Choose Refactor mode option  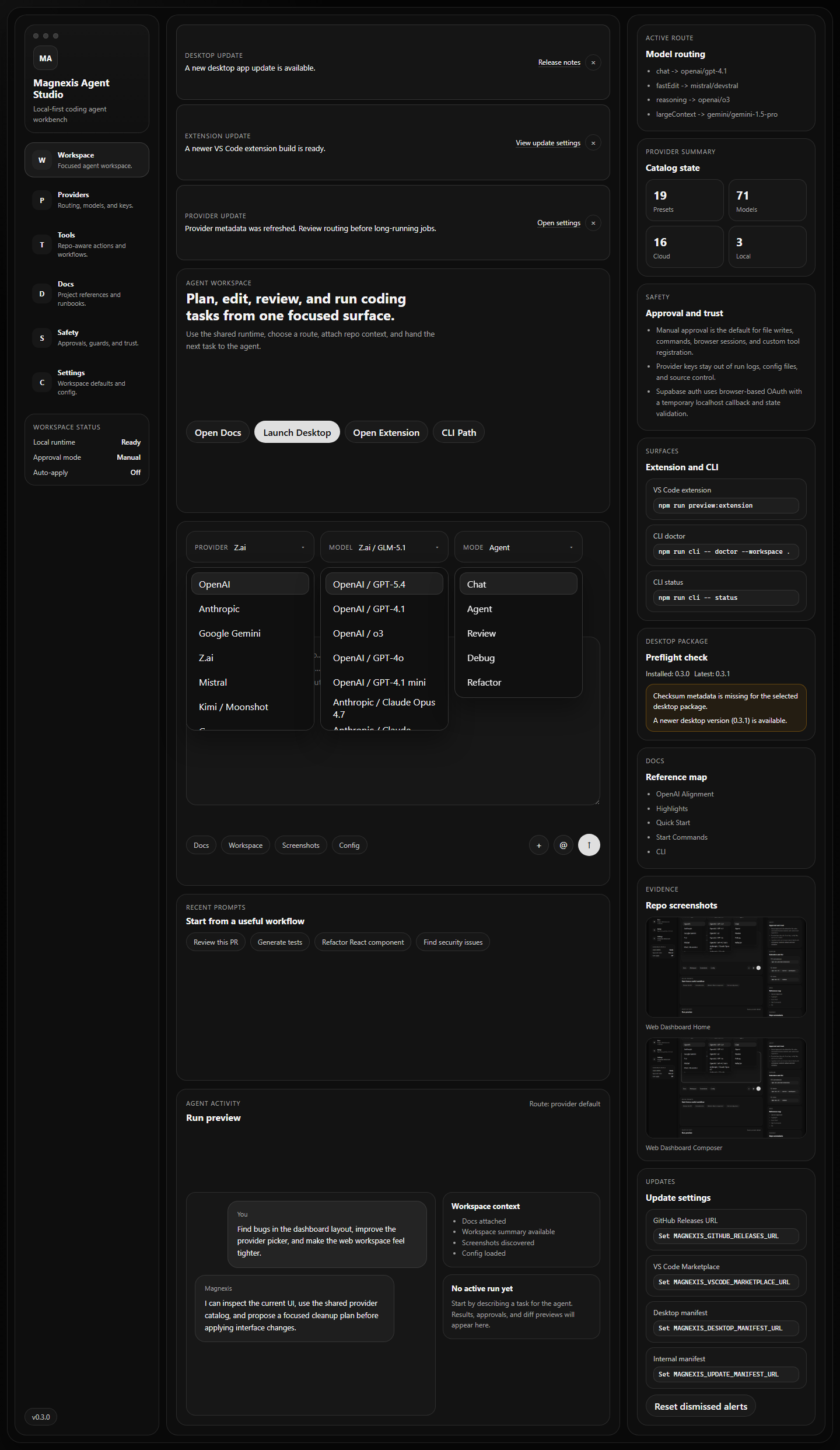coord(519,682)
